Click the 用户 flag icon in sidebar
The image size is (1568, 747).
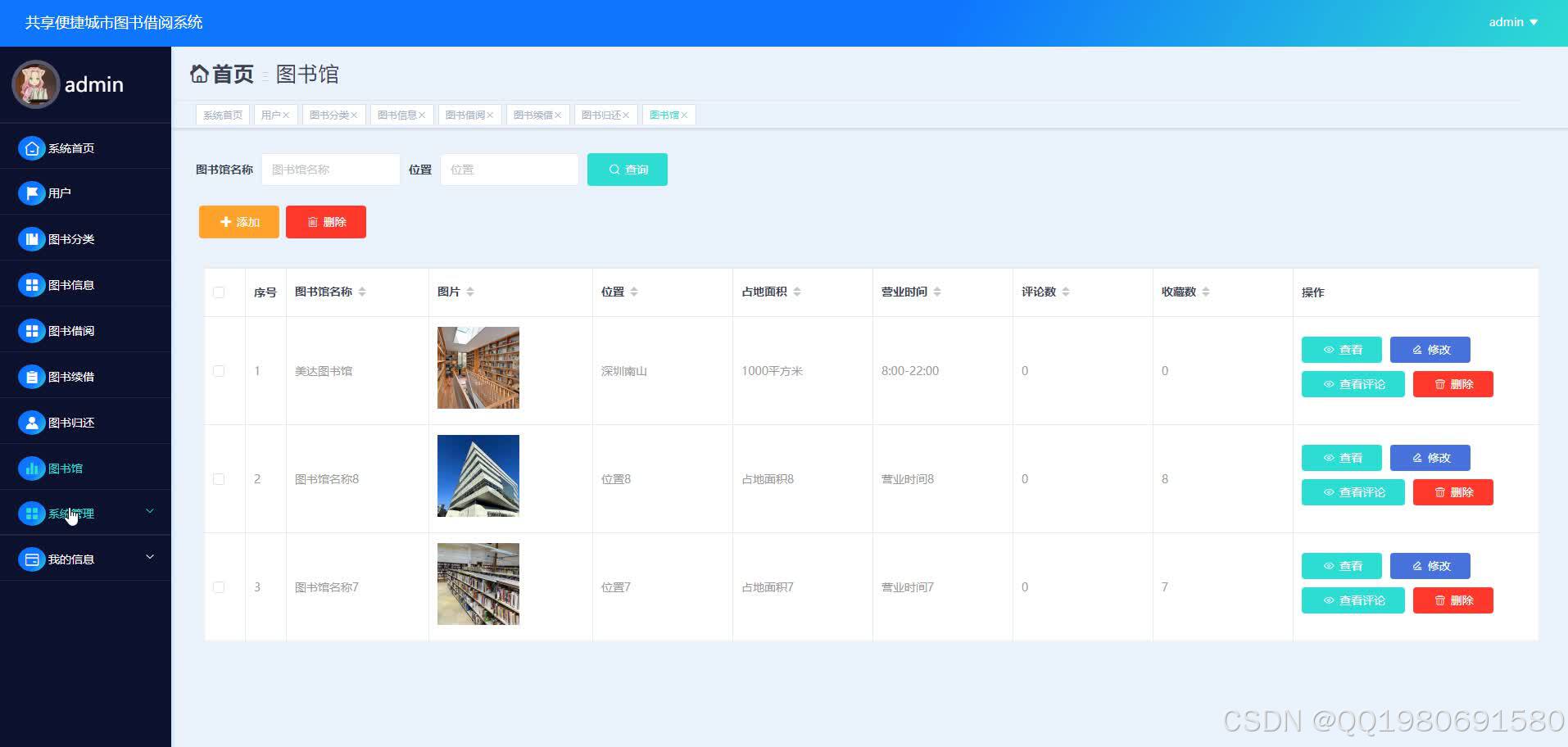click(x=31, y=193)
